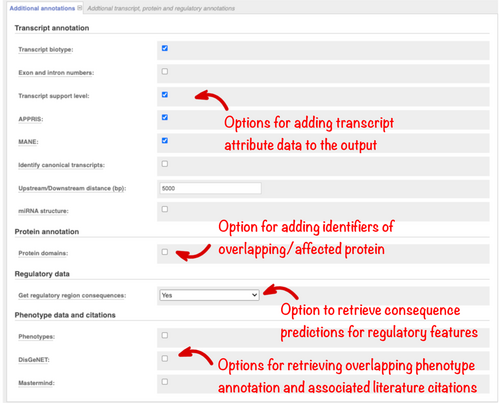500x403 pixels.
Task: Click the Additional annotations header link
Action: [x=42, y=8]
